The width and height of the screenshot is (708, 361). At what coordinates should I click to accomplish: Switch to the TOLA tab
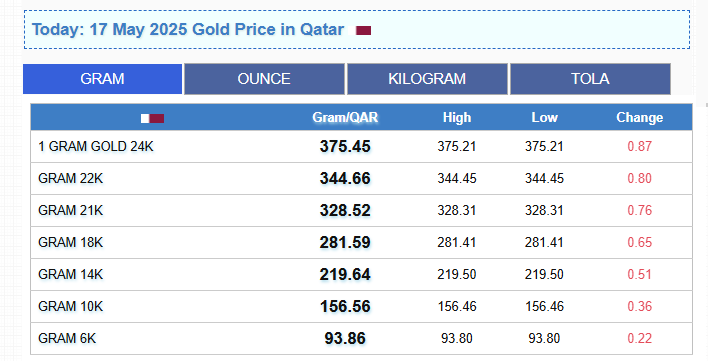click(x=590, y=79)
